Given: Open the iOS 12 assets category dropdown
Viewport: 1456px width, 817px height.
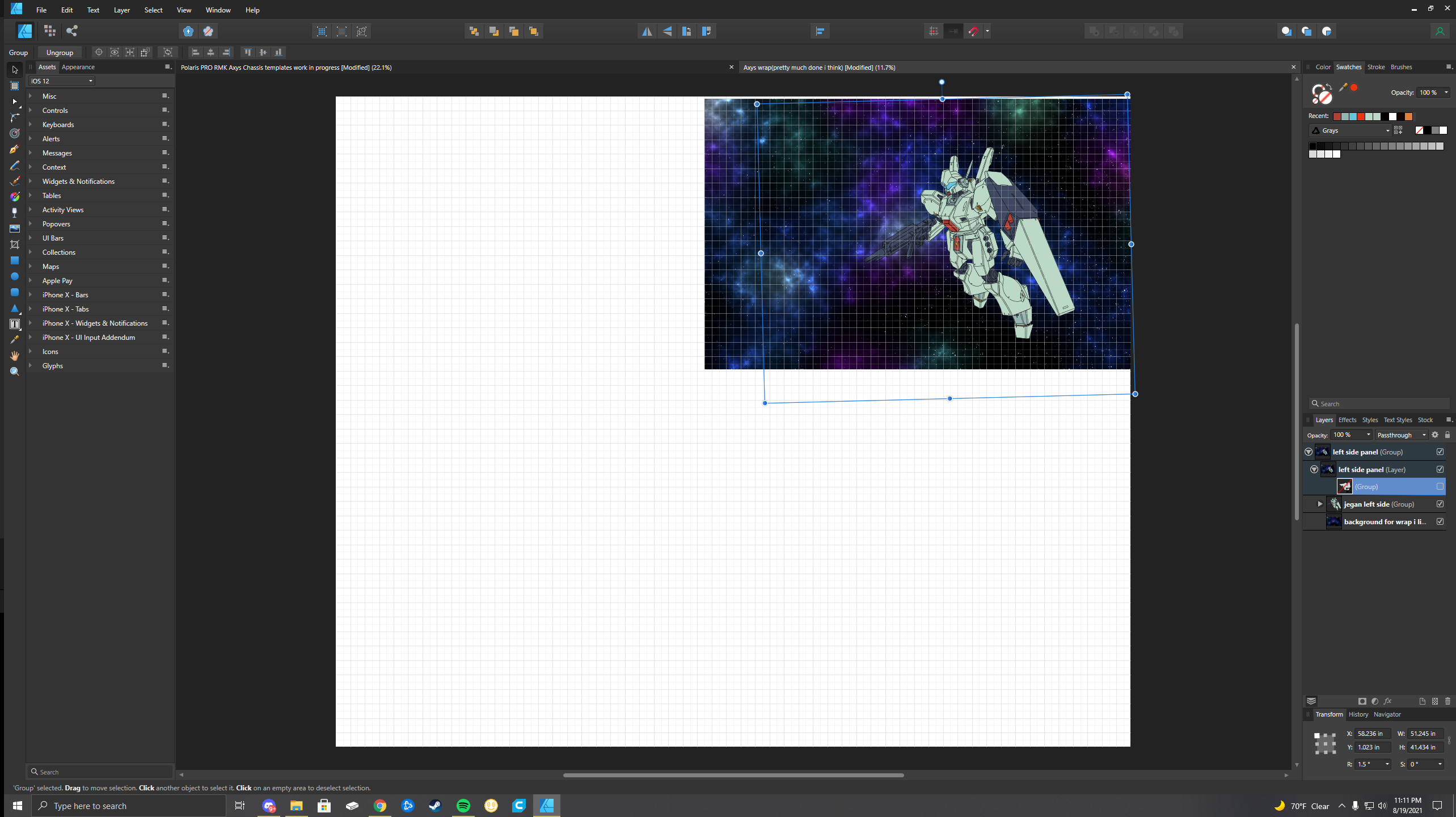Looking at the screenshot, I should pyautogui.click(x=62, y=81).
